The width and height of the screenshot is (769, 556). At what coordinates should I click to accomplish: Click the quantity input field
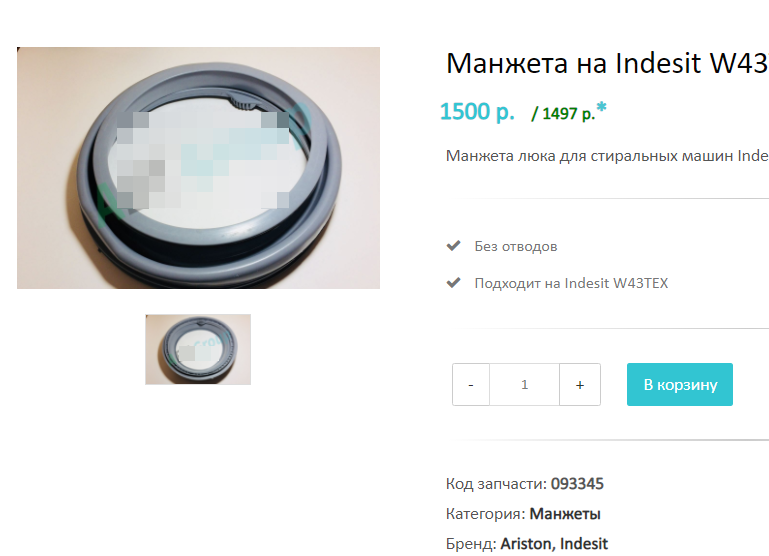[524, 384]
